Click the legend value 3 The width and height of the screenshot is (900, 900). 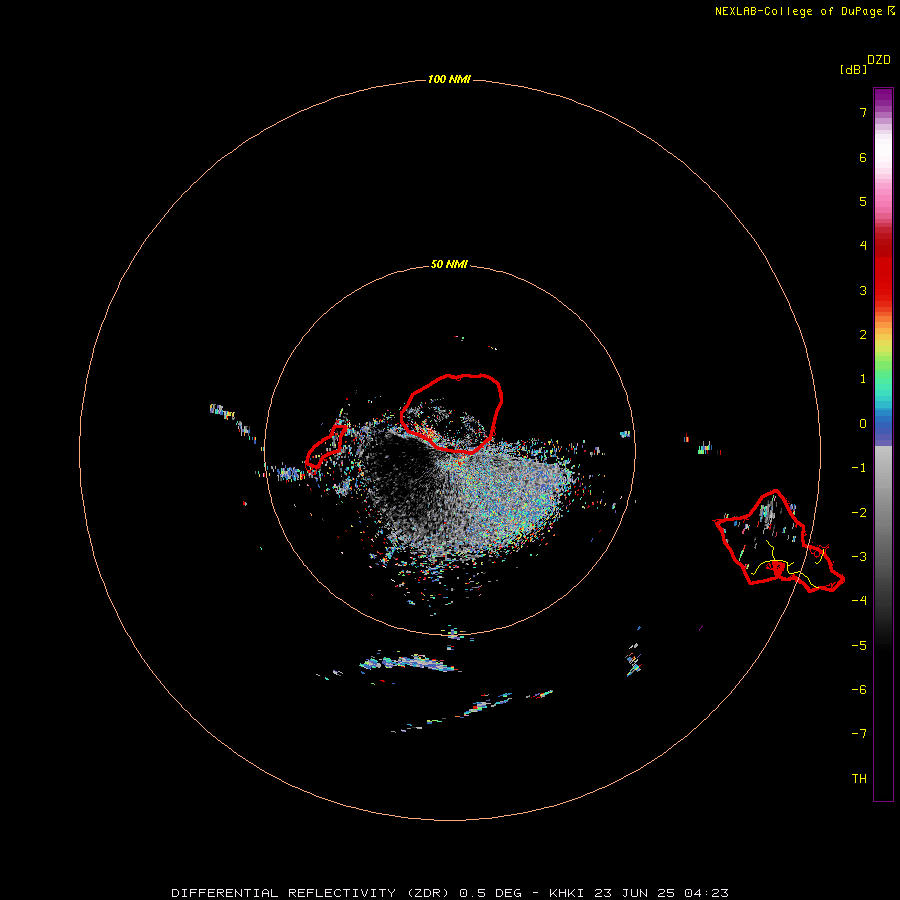click(x=863, y=290)
